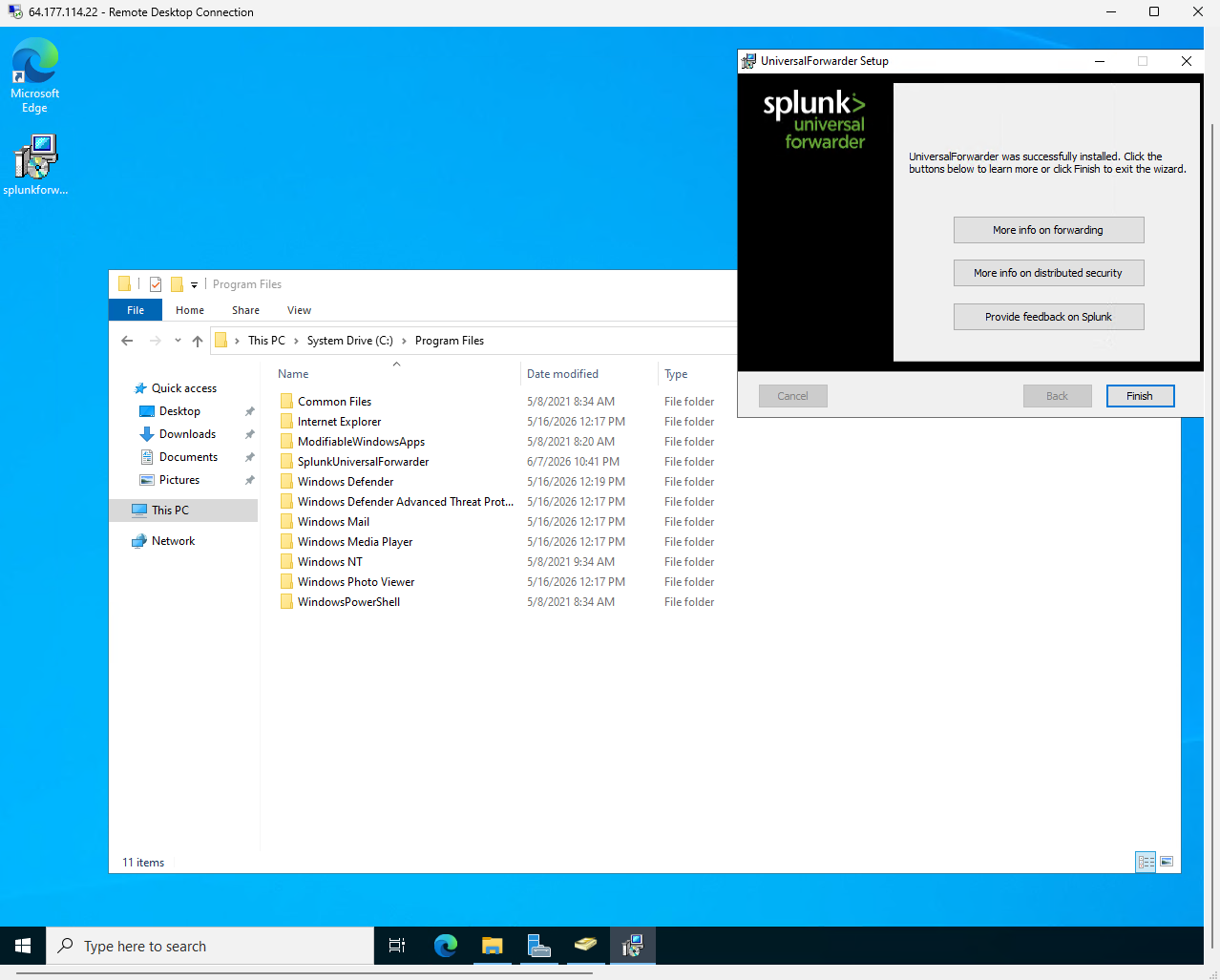Click Remote Desktop horizontal scrollbar
Viewport: 1220px width, 980px height.
305,973
